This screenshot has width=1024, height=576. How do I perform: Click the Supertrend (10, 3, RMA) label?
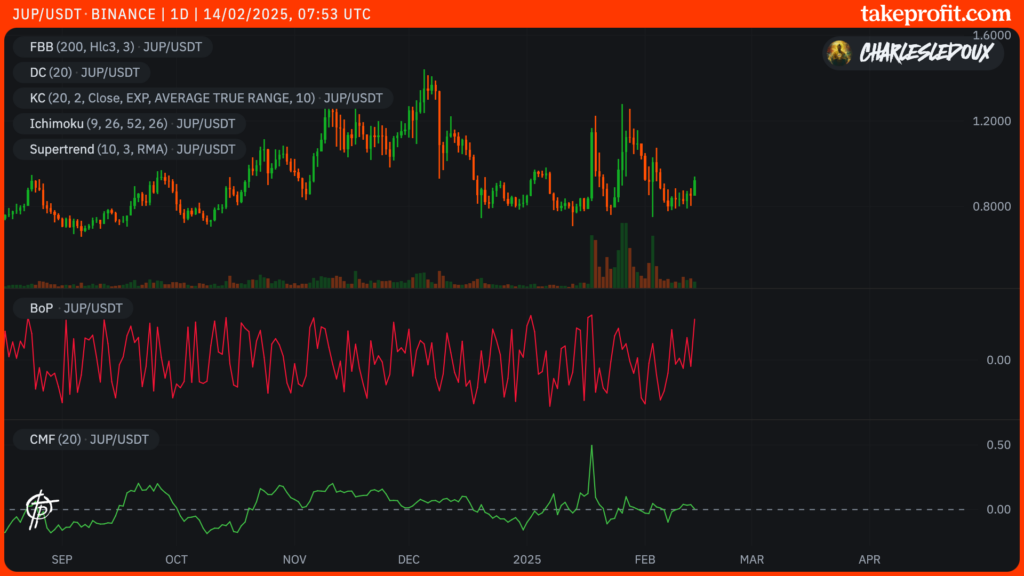[128, 149]
